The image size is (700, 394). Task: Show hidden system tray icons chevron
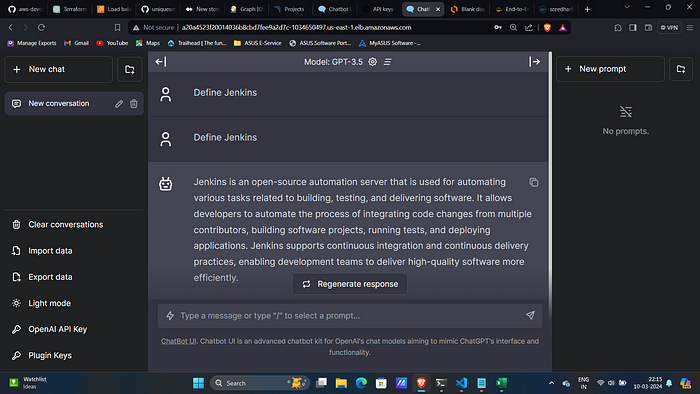click(551, 383)
